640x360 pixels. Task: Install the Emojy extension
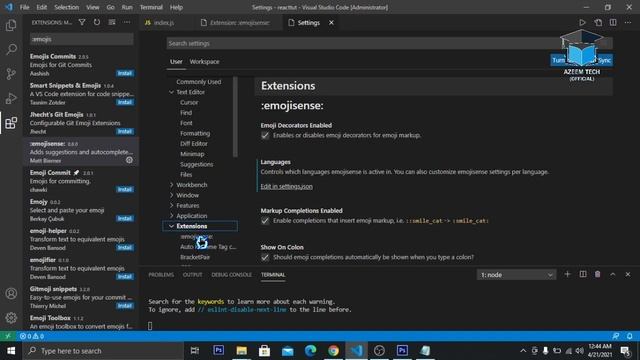[125, 218]
